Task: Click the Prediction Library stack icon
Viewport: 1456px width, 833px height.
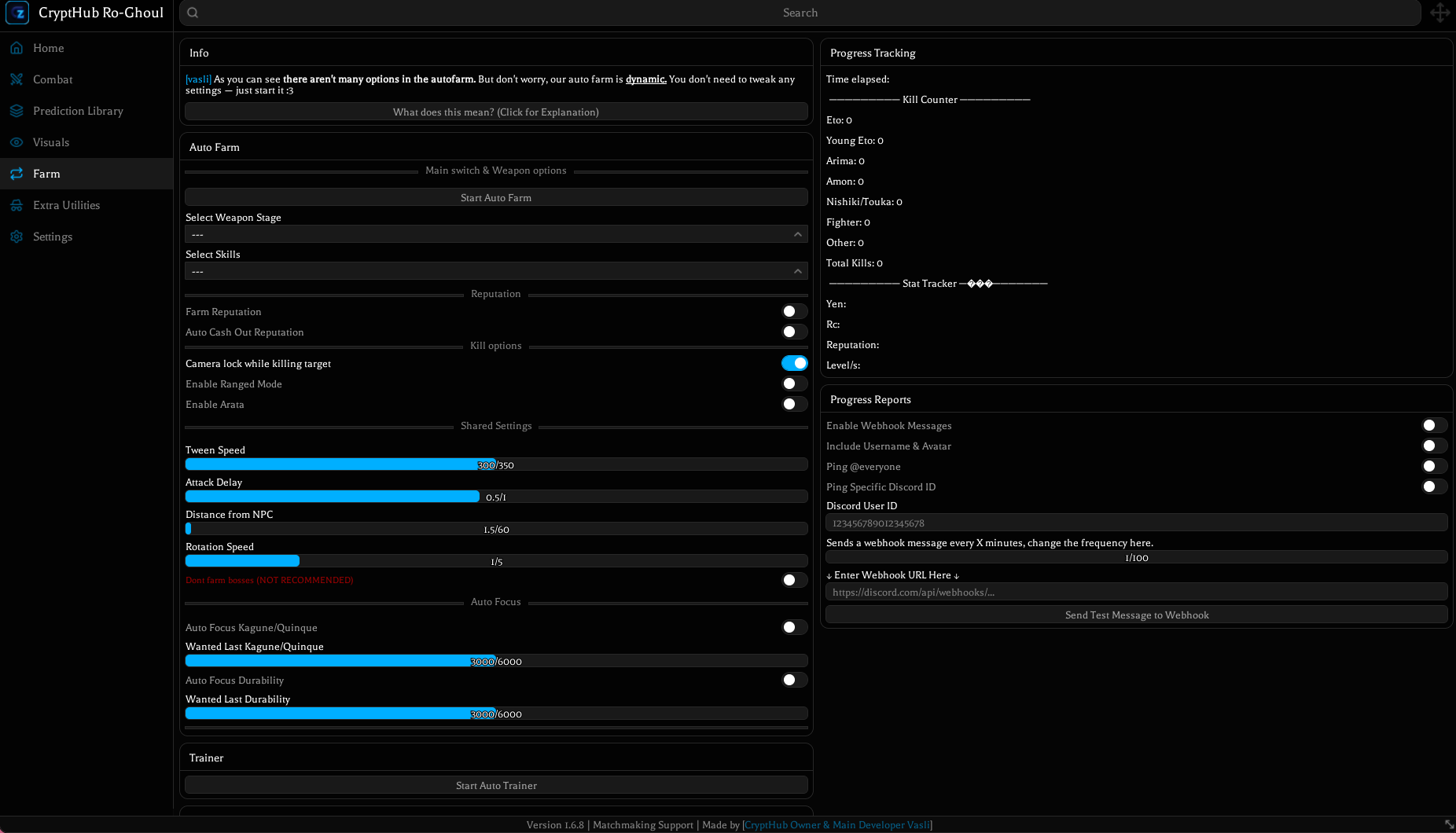Action: click(17, 111)
